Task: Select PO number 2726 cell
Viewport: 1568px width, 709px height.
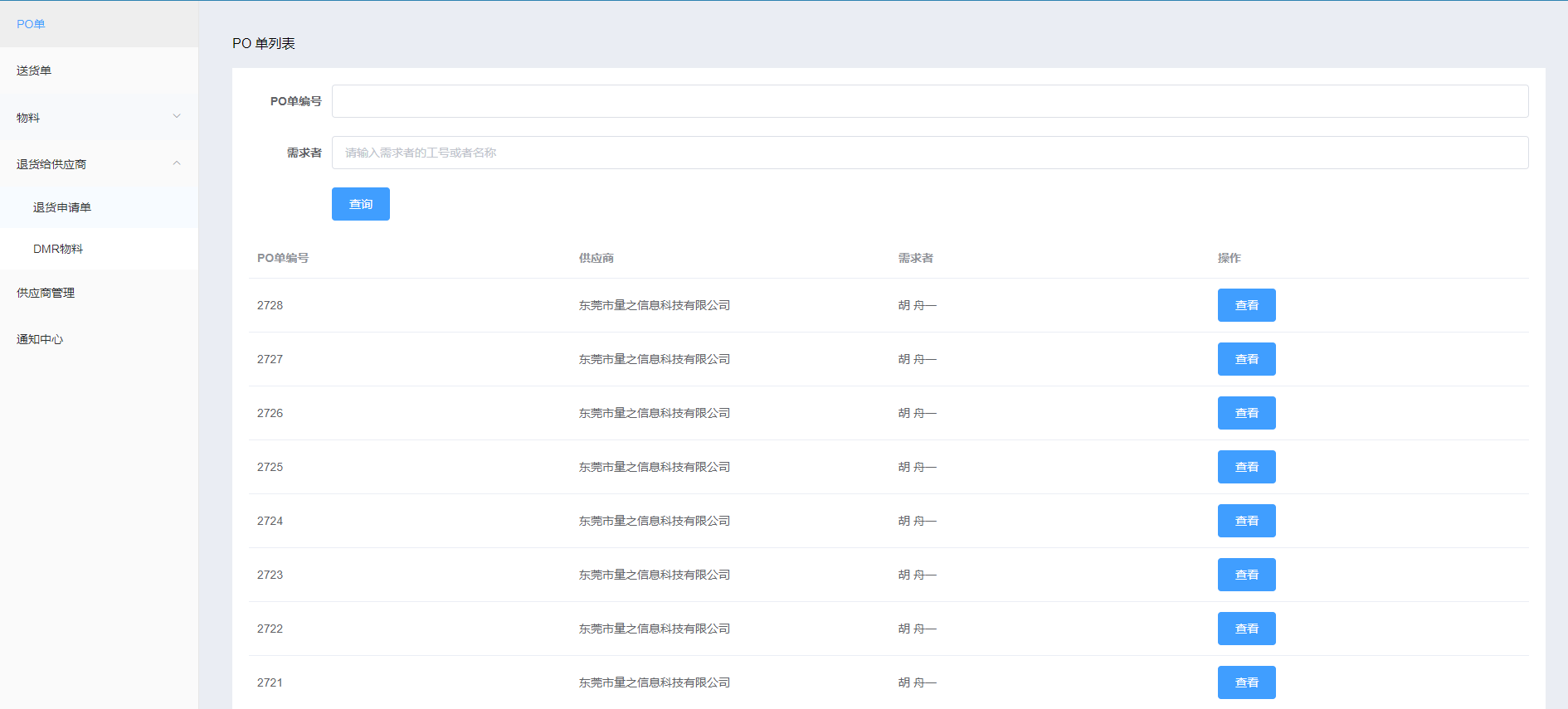Action: coord(270,413)
